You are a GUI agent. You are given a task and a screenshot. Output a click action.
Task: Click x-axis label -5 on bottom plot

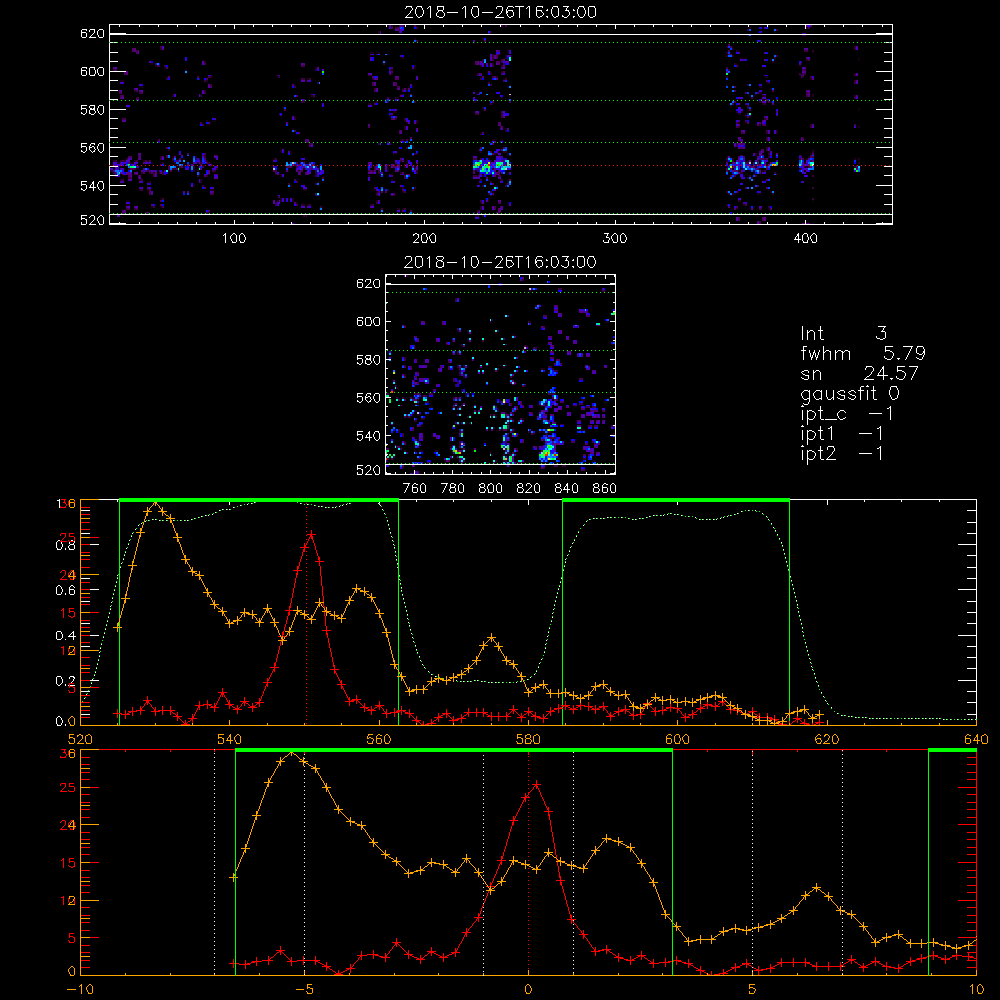point(304,990)
